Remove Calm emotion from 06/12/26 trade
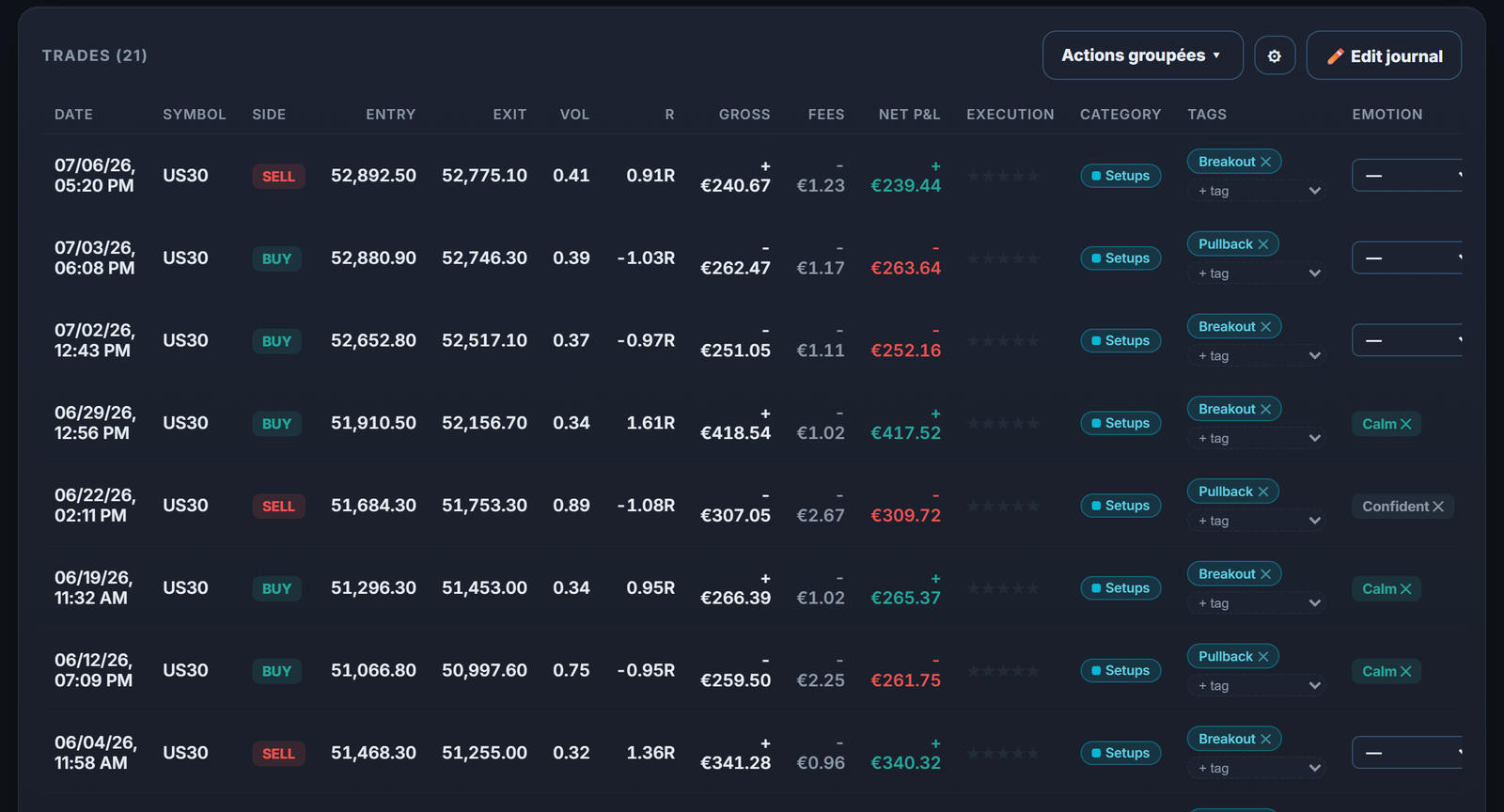This screenshot has width=1504, height=812. coord(1406,672)
